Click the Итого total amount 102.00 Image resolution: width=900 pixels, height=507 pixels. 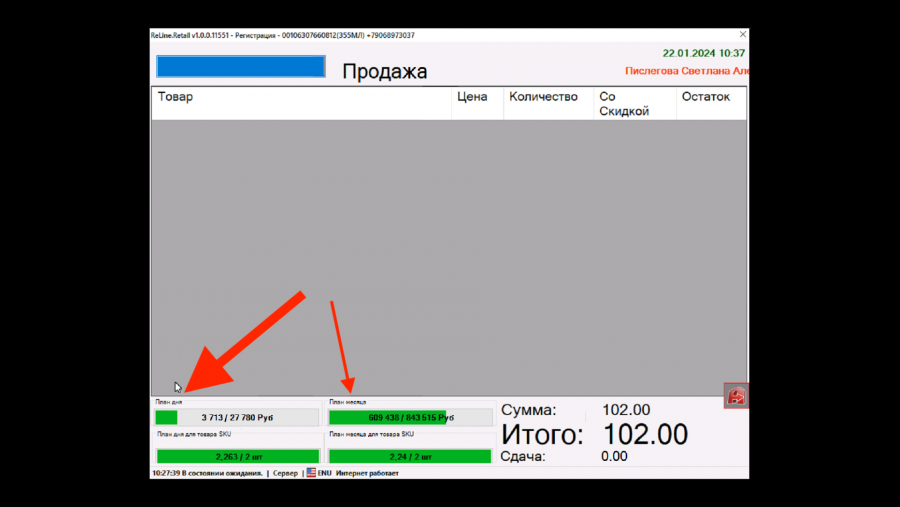[x=646, y=434]
